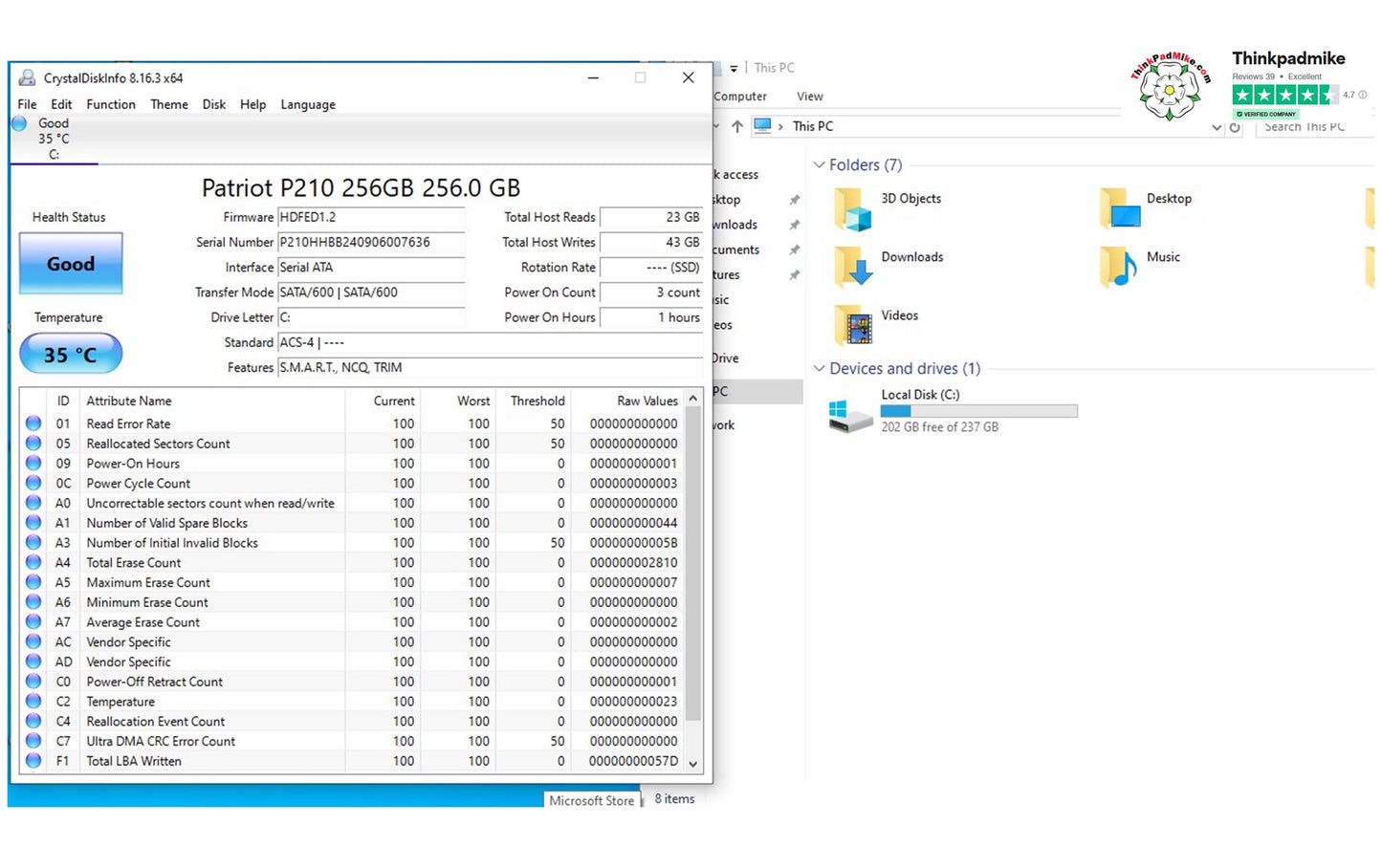This screenshot has width=1382, height=868.
Task: Click the blue status icon for disk C:
Action: [19, 123]
